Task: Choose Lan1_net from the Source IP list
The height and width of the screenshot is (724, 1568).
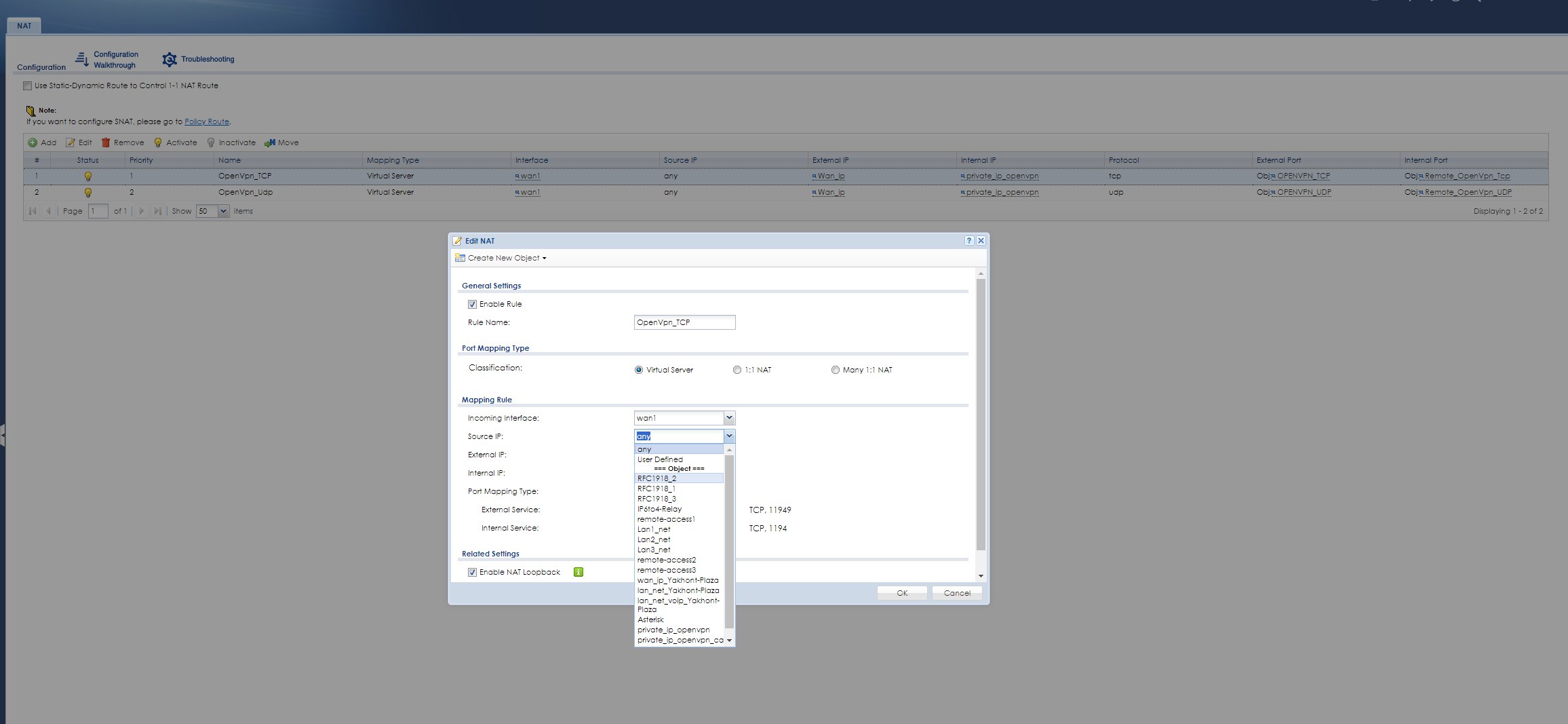Action: pos(654,529)
